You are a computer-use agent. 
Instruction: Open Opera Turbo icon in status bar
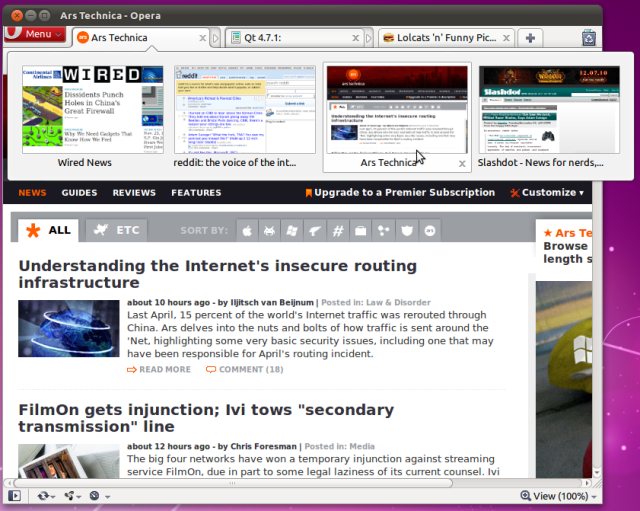tap(94, 496)
